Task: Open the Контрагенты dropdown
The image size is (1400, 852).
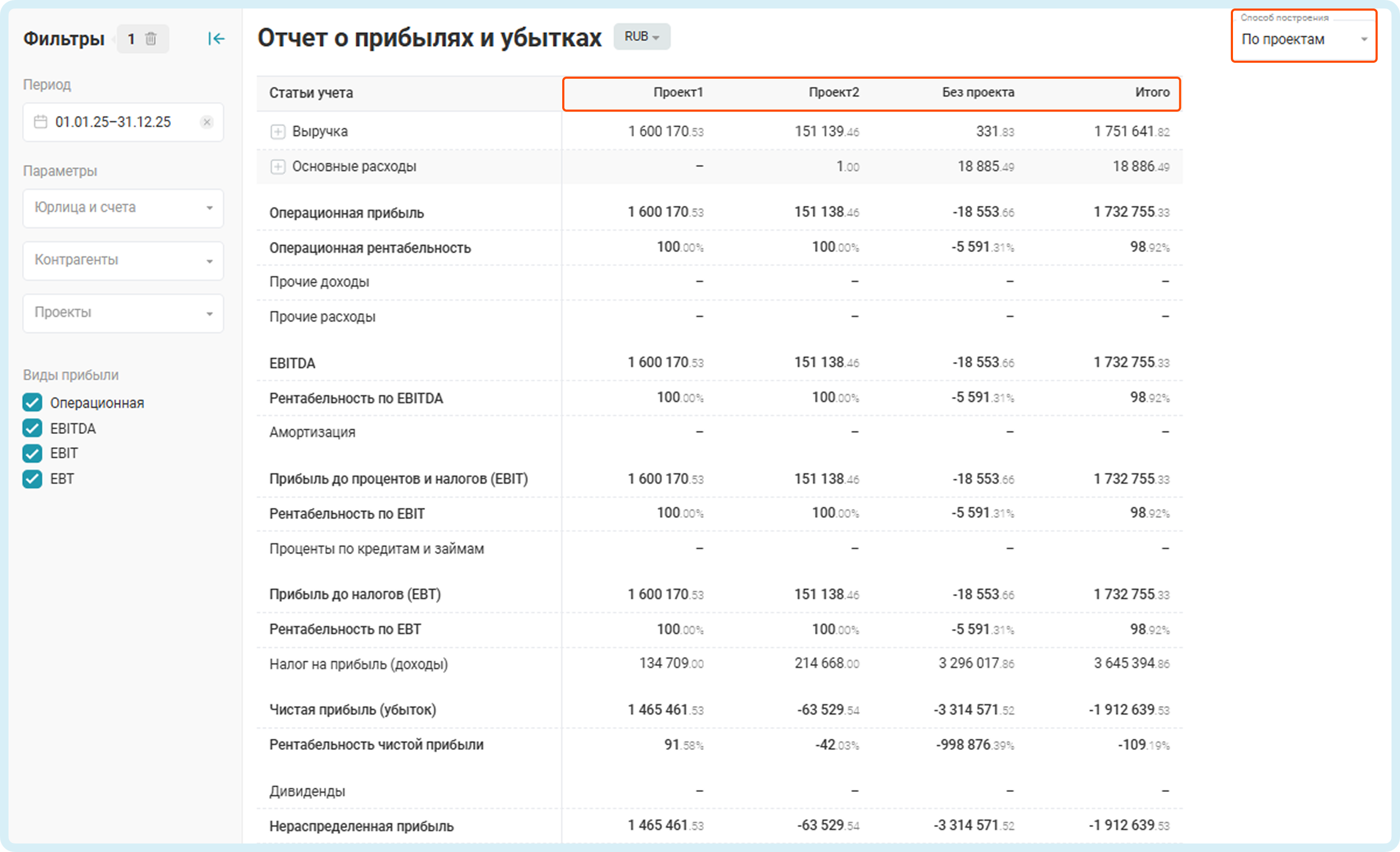Action: point(123,260)
